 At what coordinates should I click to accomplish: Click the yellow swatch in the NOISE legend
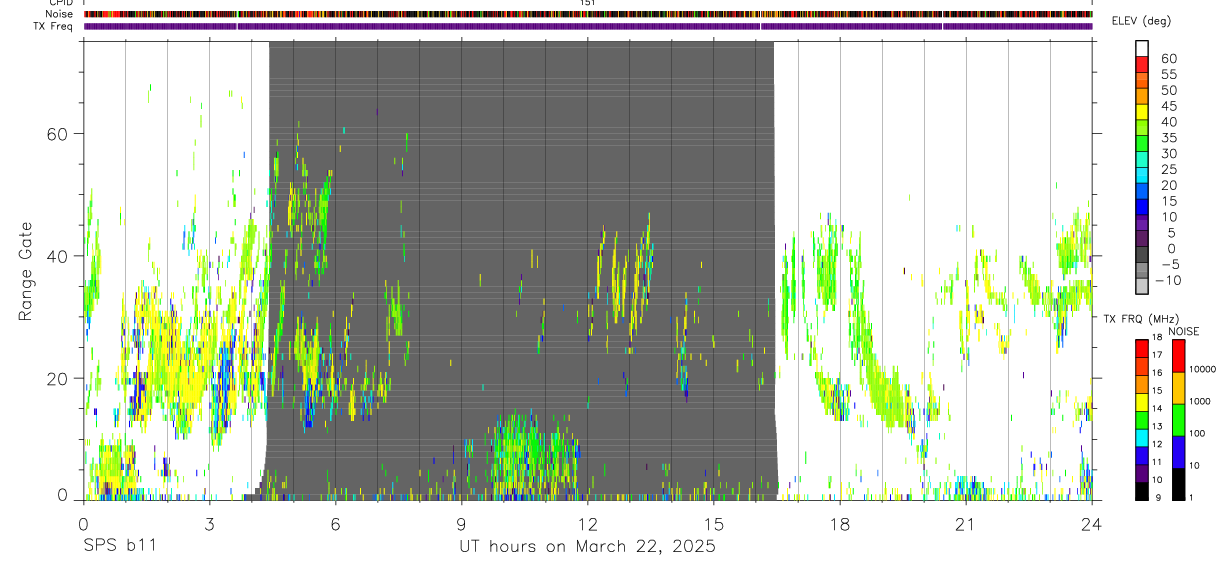pos(1177,387)
